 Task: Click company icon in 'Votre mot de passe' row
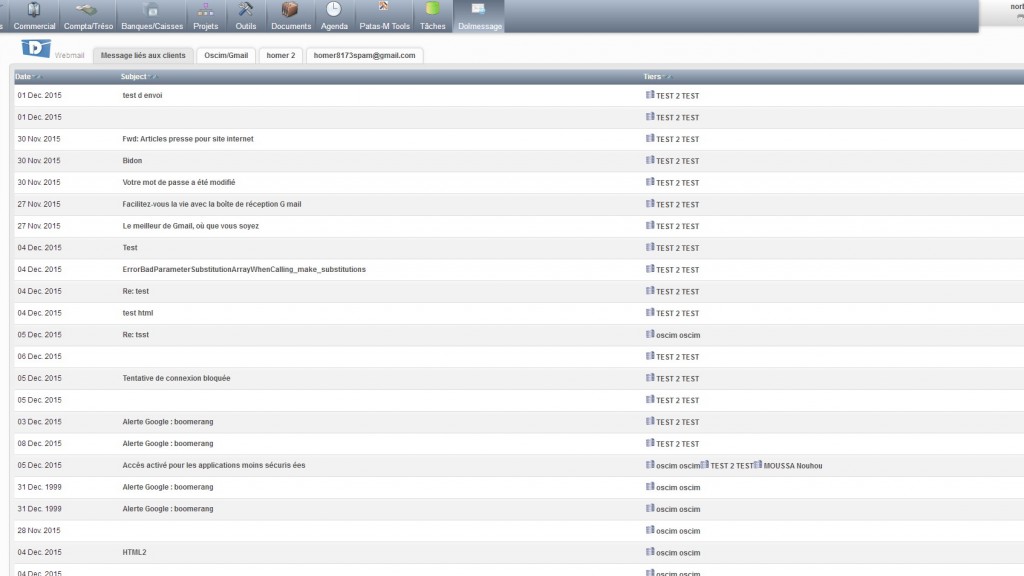click(x=650, y=182)
